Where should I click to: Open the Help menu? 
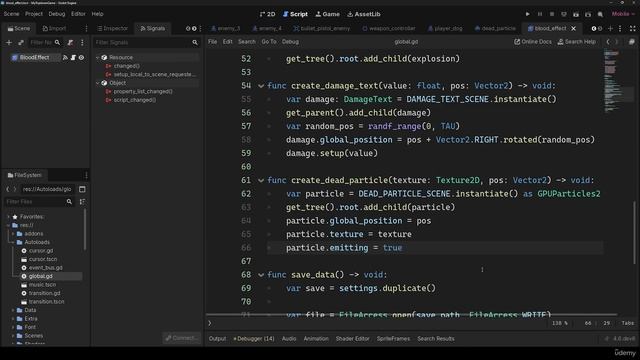98,14
